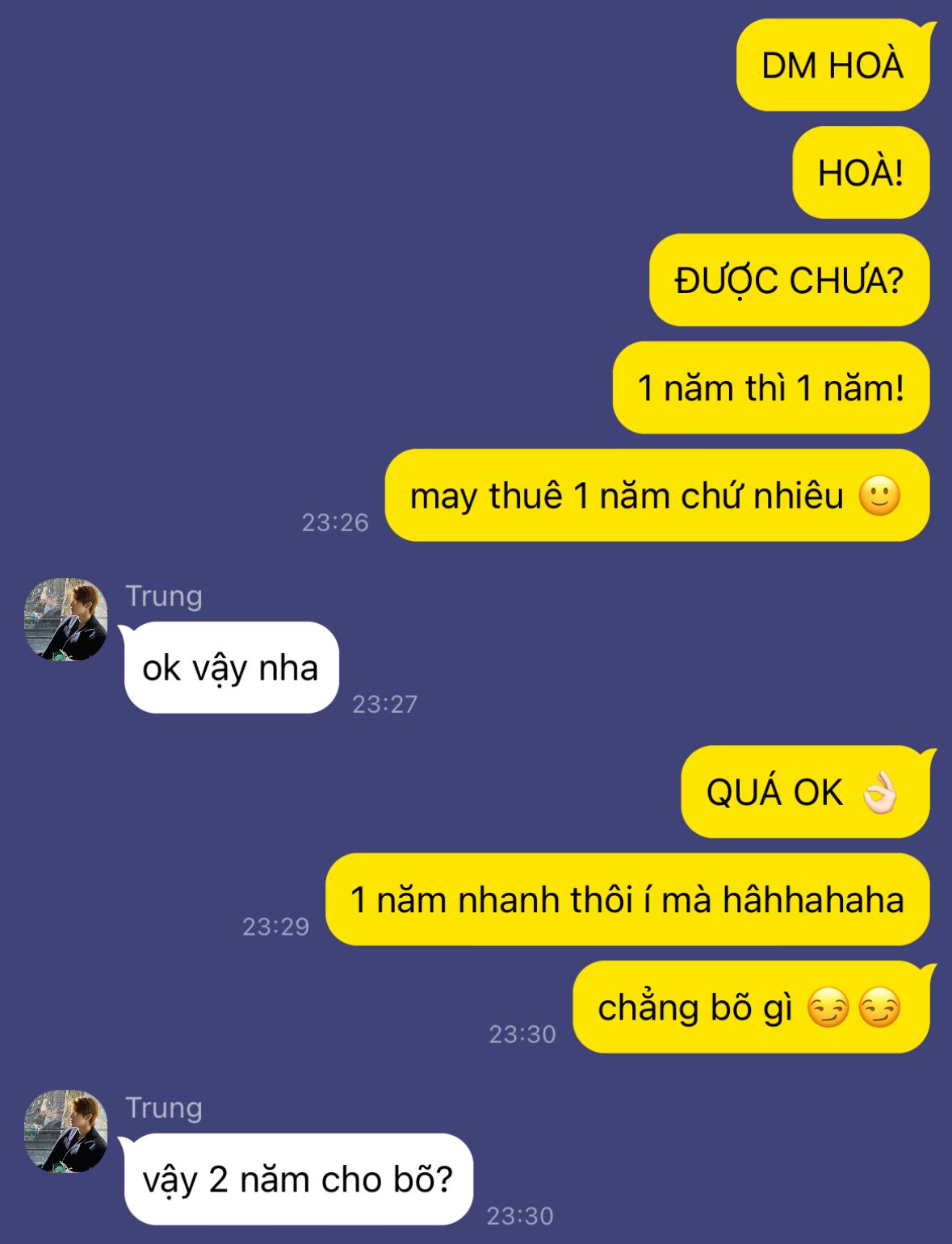The image size is (952, 1244).
Task: Tap the "vậy 2 năm cho bõ?" message
Action: [x=297, y=1179]
